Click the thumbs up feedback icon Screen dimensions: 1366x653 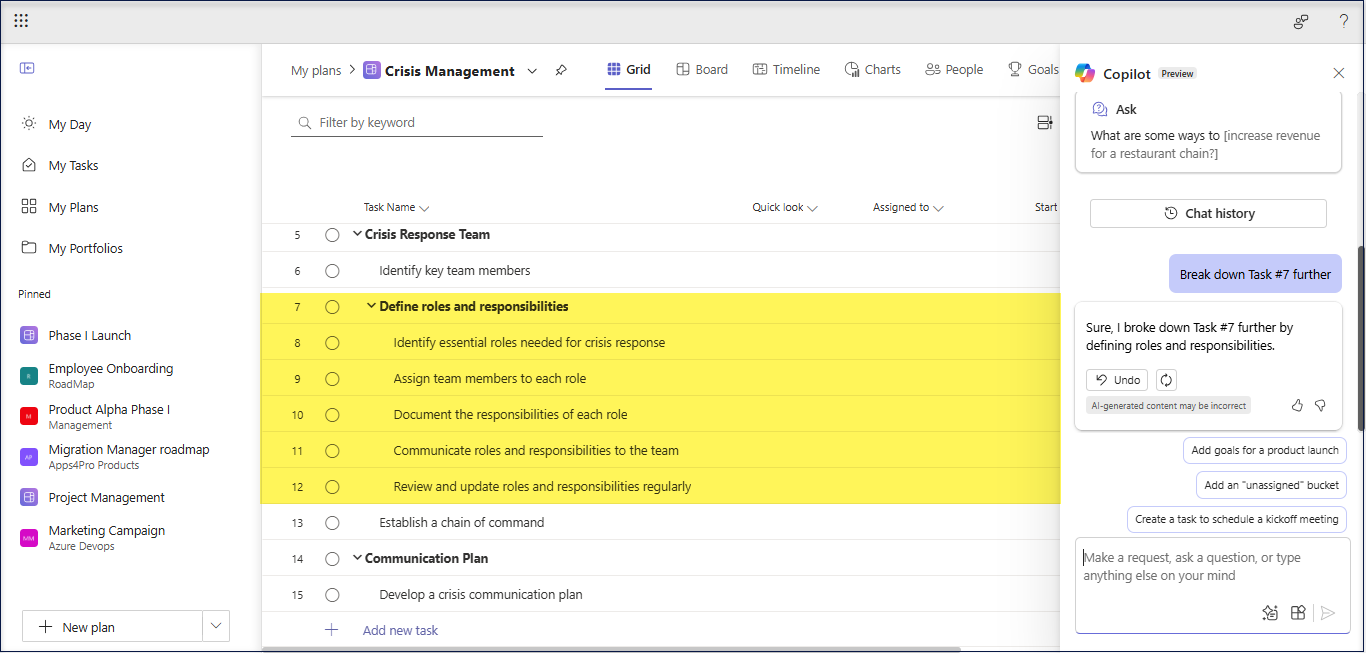(x=1297, y=405)
